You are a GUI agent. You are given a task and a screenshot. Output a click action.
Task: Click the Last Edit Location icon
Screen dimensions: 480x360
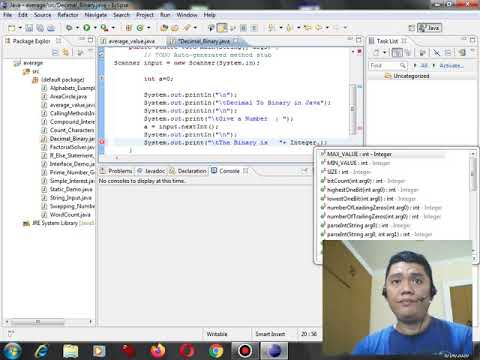[x=307, y=28]
